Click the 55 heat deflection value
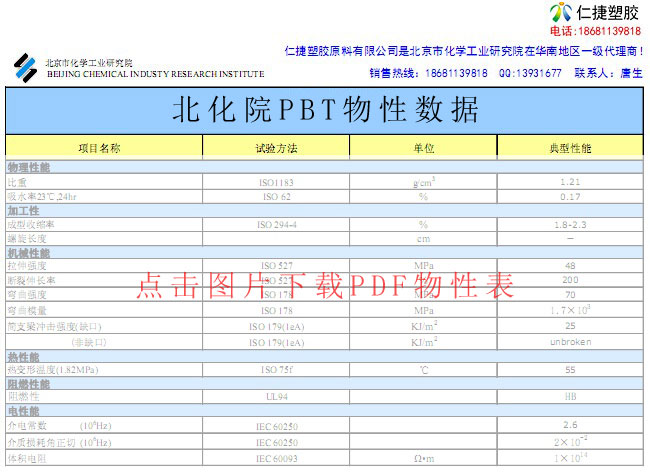650x472 pixels. 570,370
